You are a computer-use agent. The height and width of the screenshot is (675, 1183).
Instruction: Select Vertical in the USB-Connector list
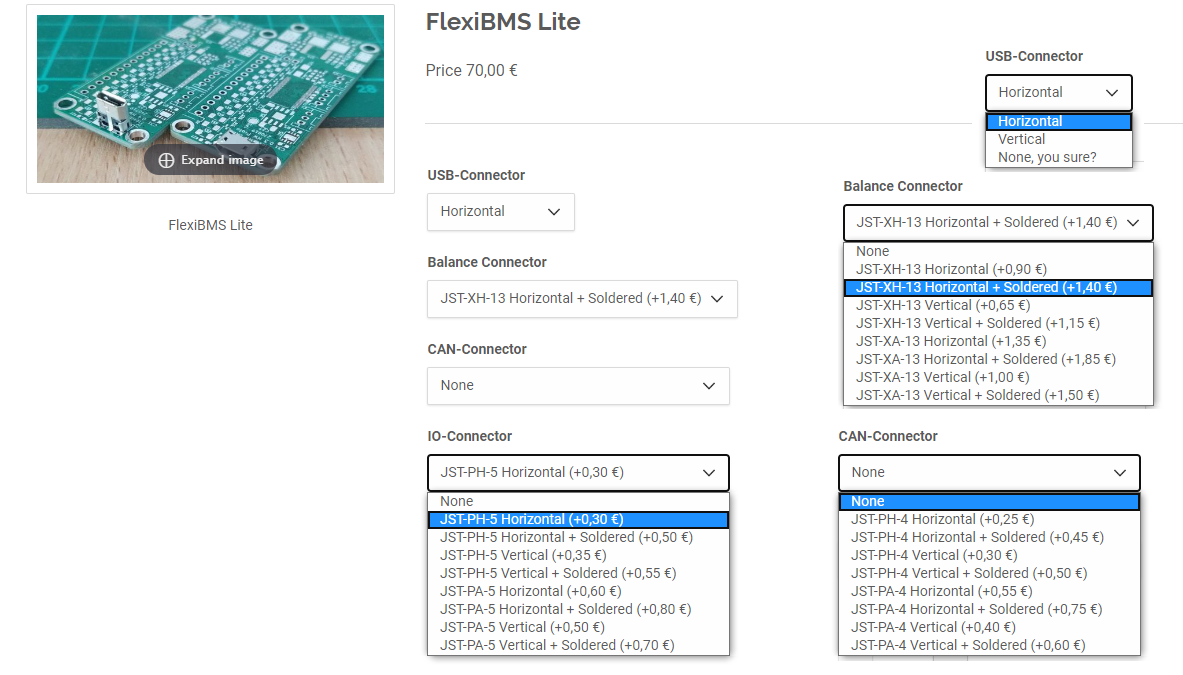pos(1022,140)
